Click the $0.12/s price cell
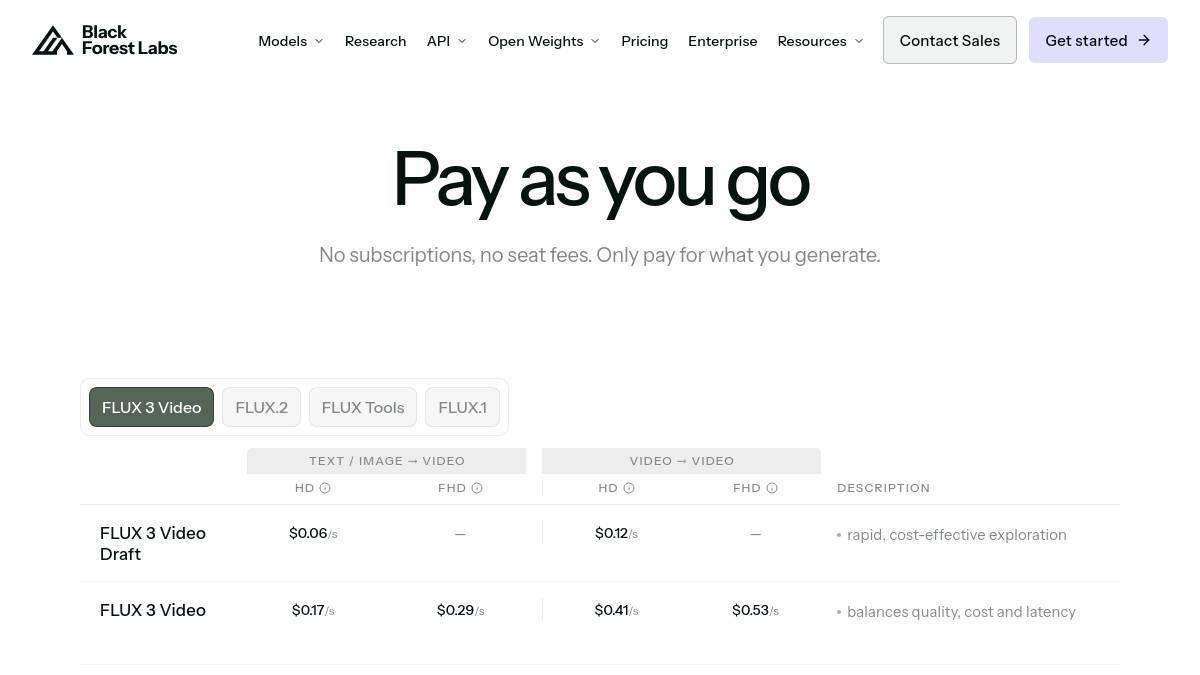The height and width of the screenshot is (675, 1200). point(616,533)
